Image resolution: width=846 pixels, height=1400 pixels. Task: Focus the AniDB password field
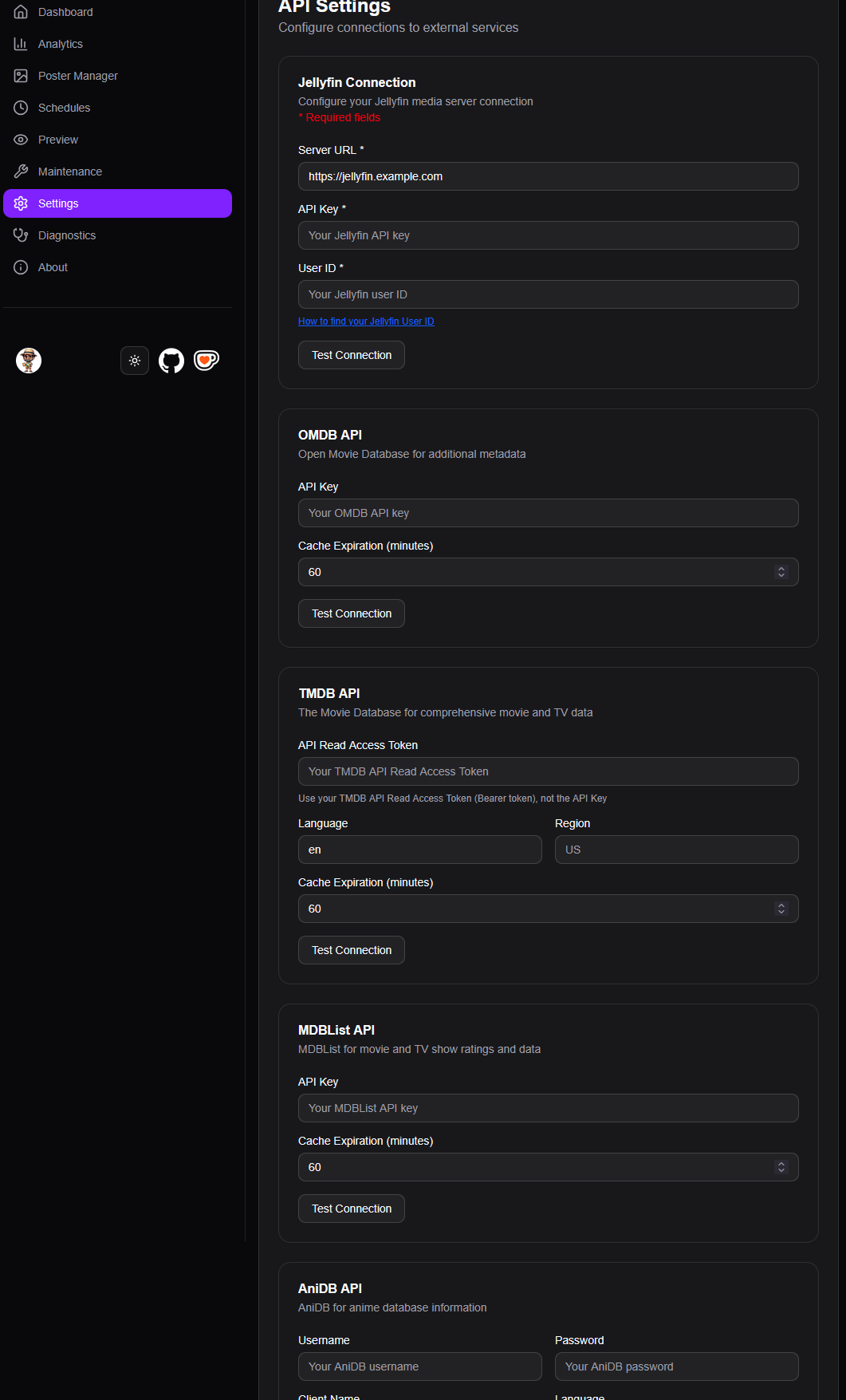(x=677, y=1366)
